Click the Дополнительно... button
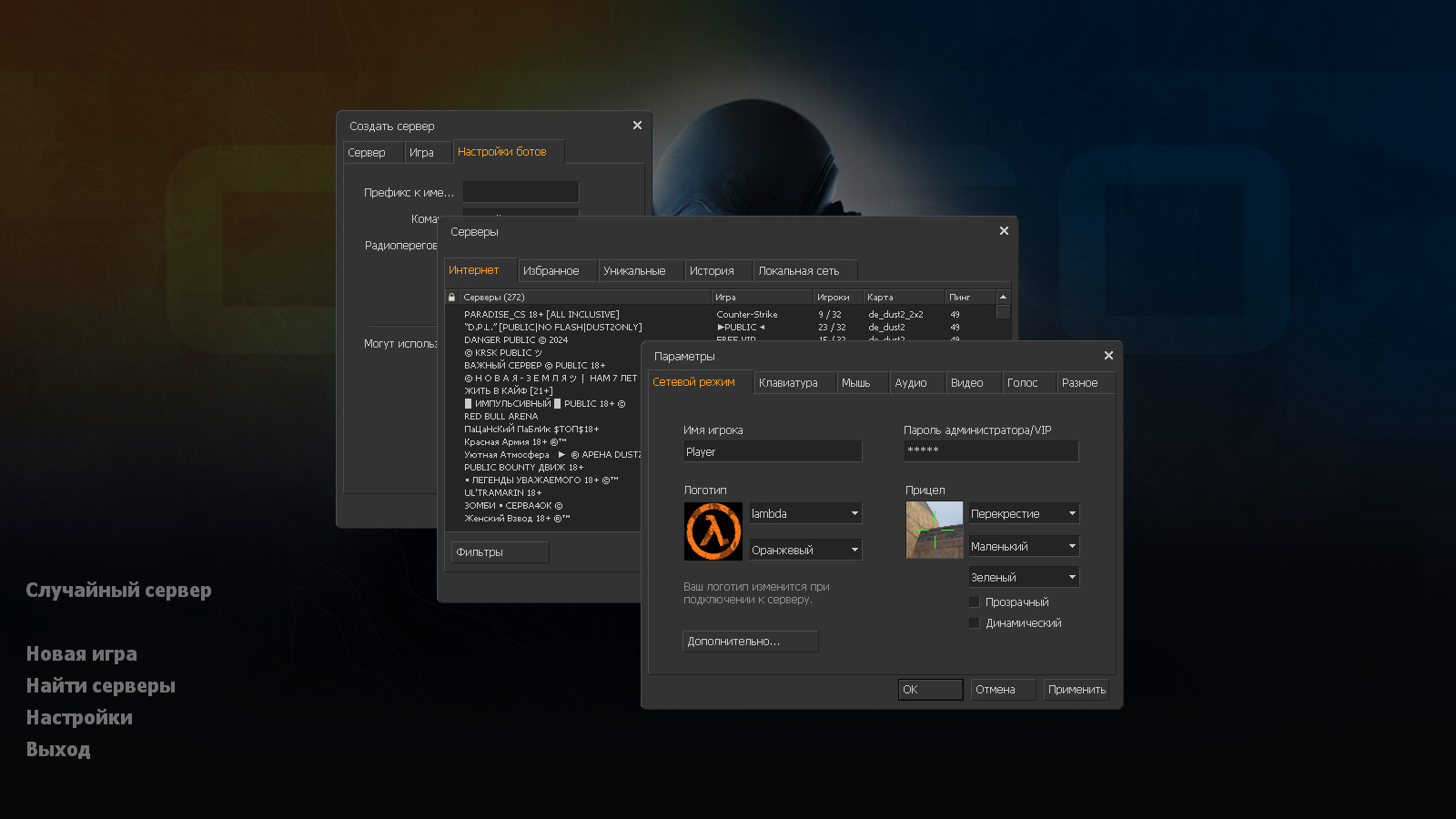 coord(750,642)
